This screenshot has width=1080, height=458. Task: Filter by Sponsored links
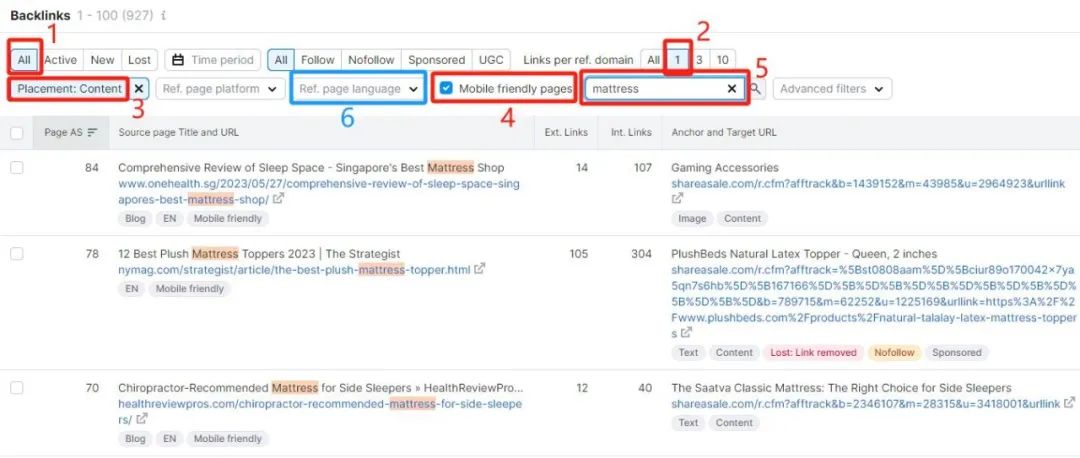[436, 60]
